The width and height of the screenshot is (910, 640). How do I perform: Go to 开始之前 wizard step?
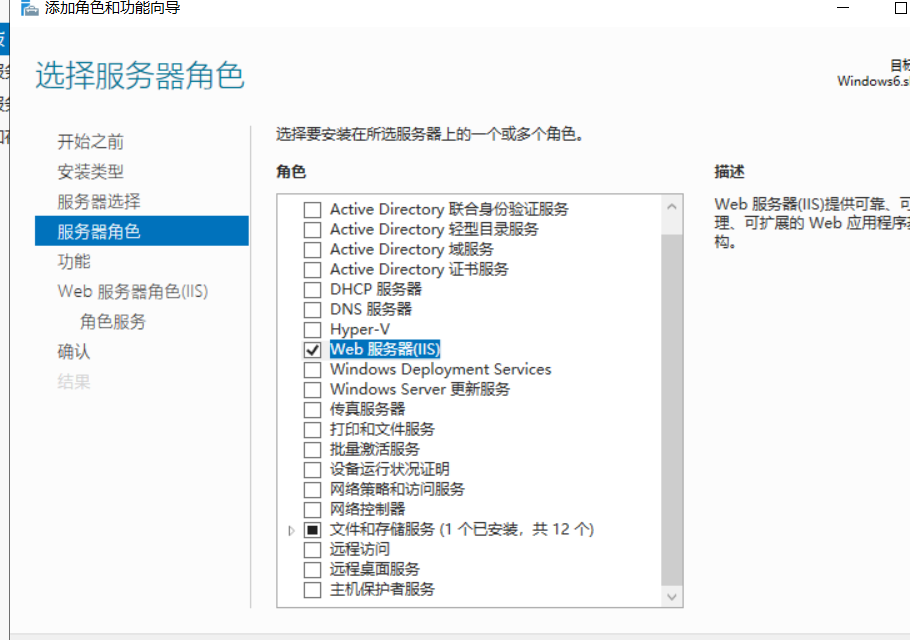click(90, 141)
